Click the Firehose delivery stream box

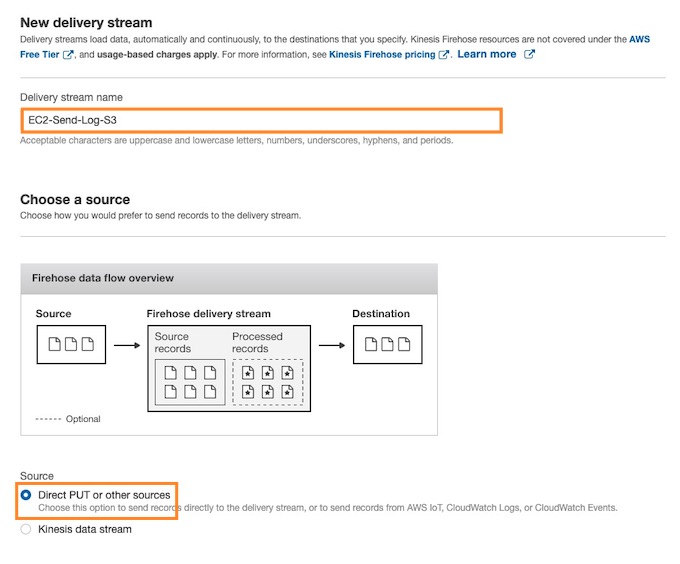click(x=229, y=368)
